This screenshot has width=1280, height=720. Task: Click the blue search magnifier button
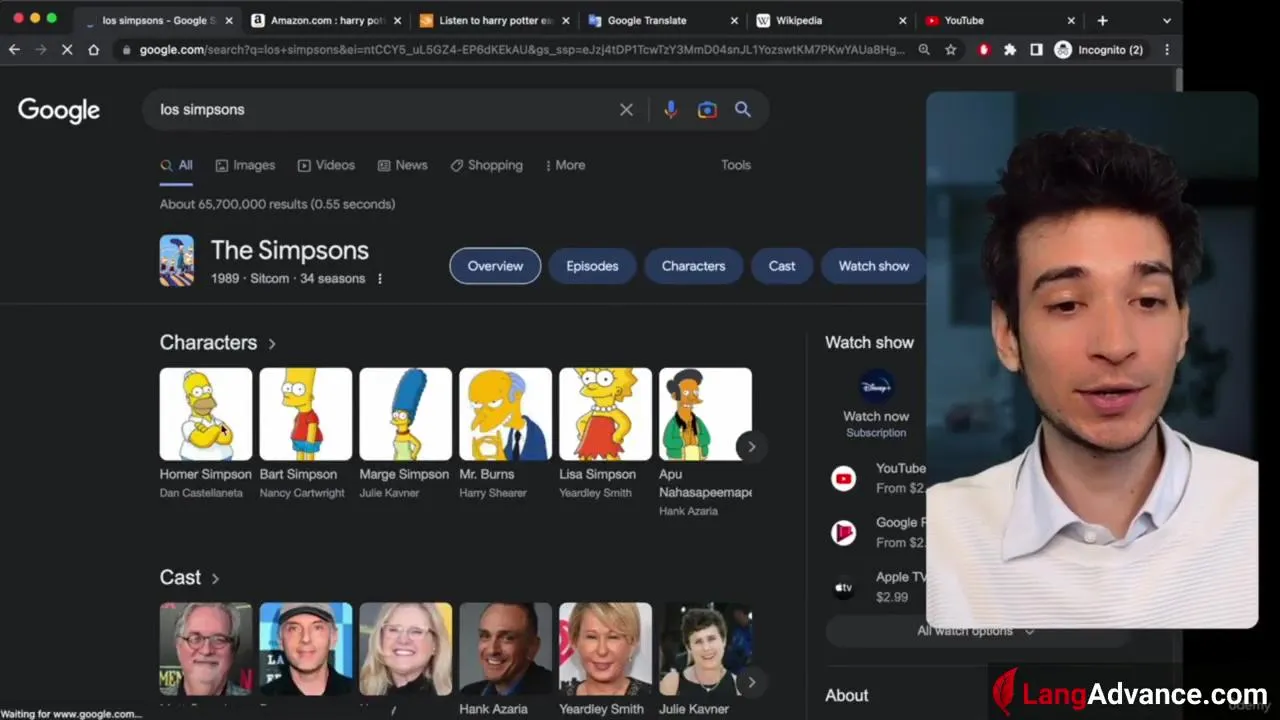click(x=743, y=110)
